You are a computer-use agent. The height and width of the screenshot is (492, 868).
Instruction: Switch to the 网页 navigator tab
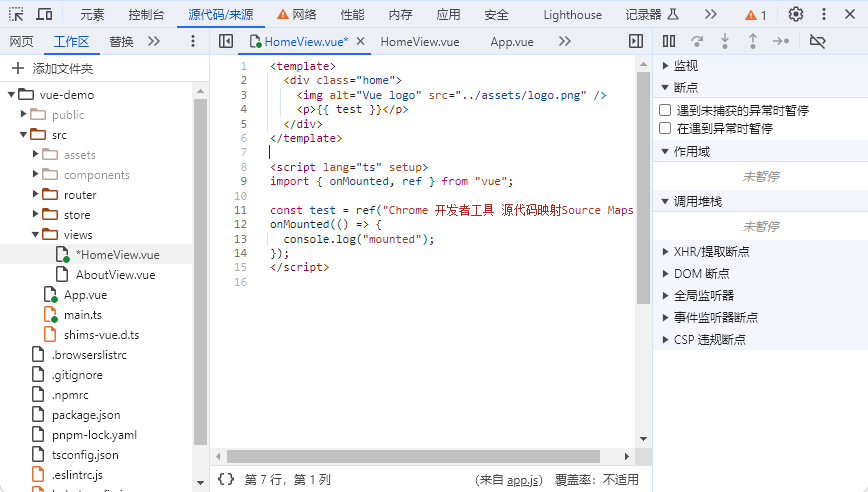(22, 41)
